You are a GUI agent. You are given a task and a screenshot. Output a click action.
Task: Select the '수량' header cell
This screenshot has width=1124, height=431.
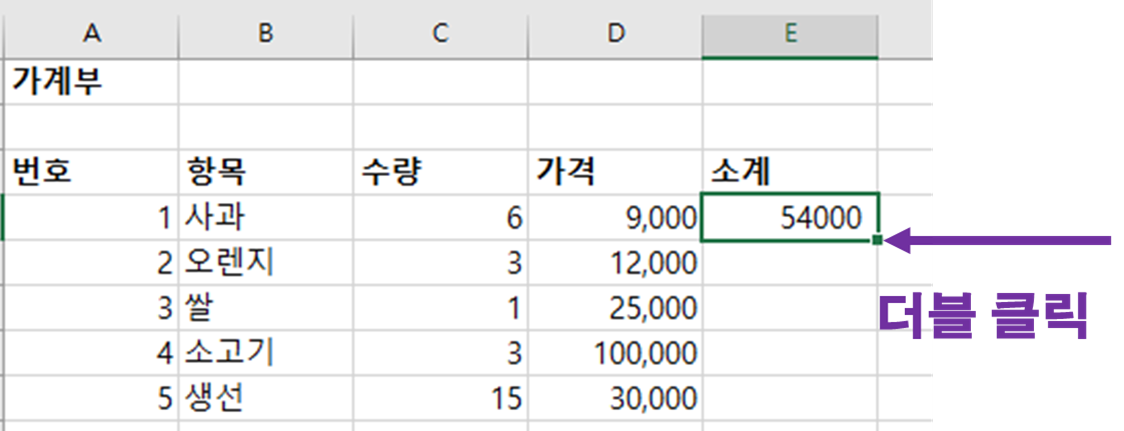(440, 172)
